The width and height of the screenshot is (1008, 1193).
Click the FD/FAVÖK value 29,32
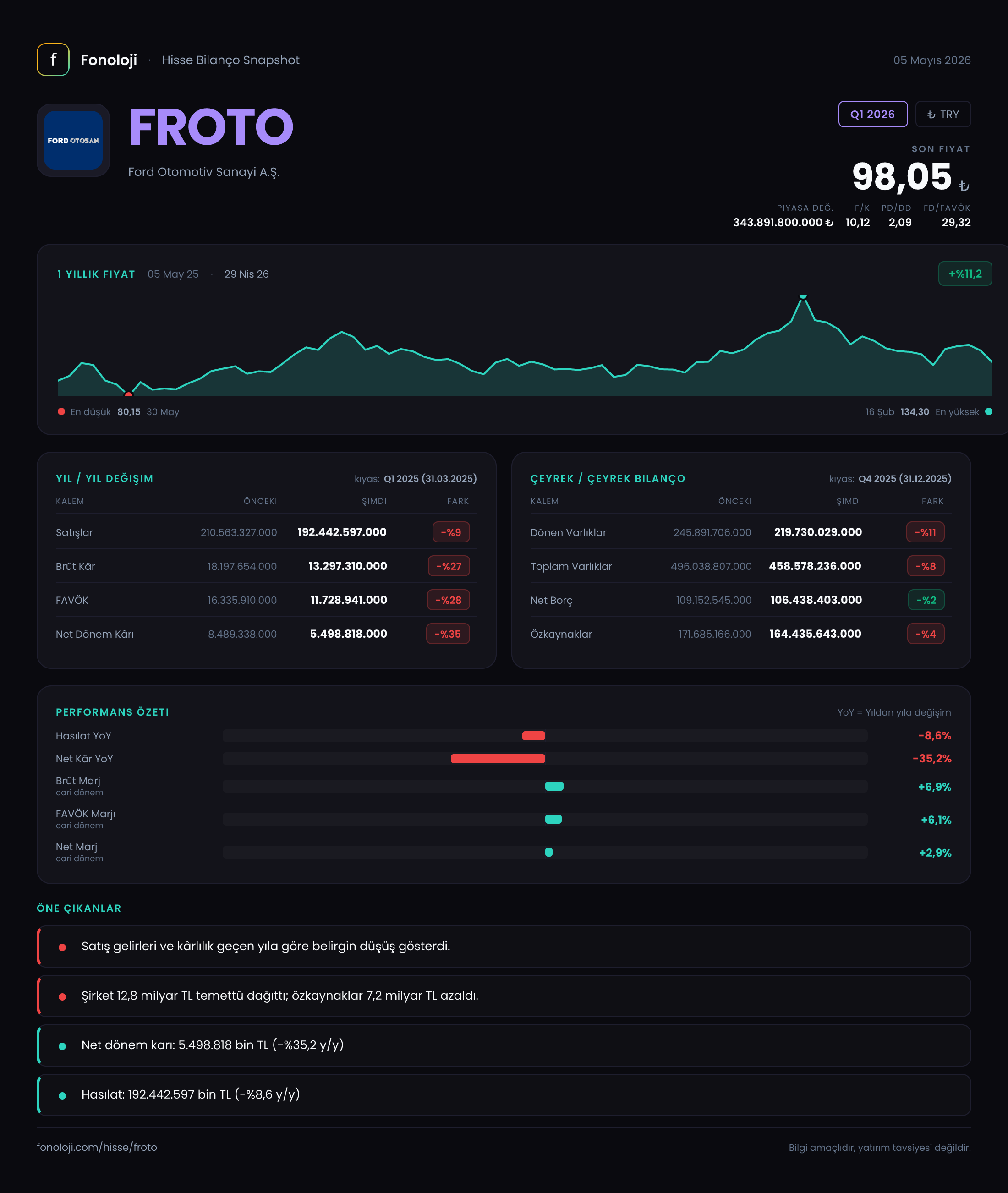coord(956,222)
